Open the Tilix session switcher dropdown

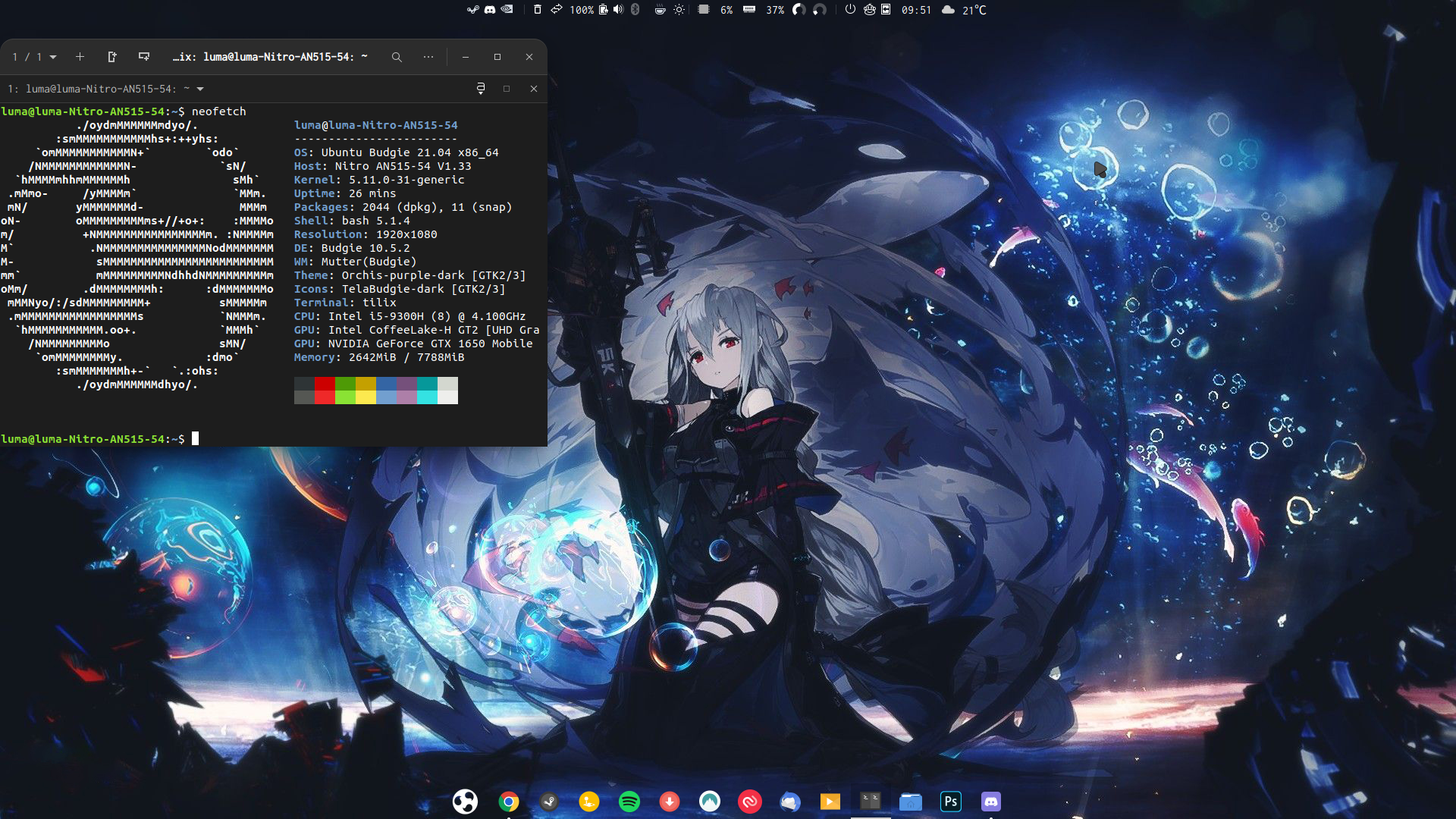coord(35,57)
